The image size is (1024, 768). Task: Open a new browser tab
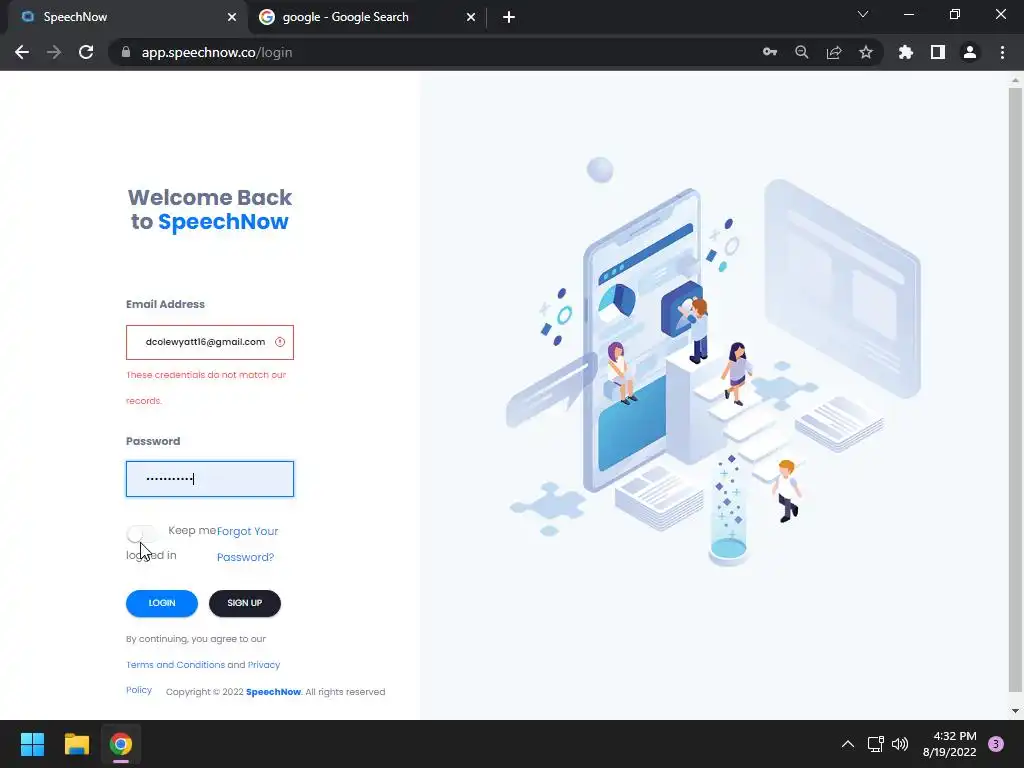click(509, 17)
